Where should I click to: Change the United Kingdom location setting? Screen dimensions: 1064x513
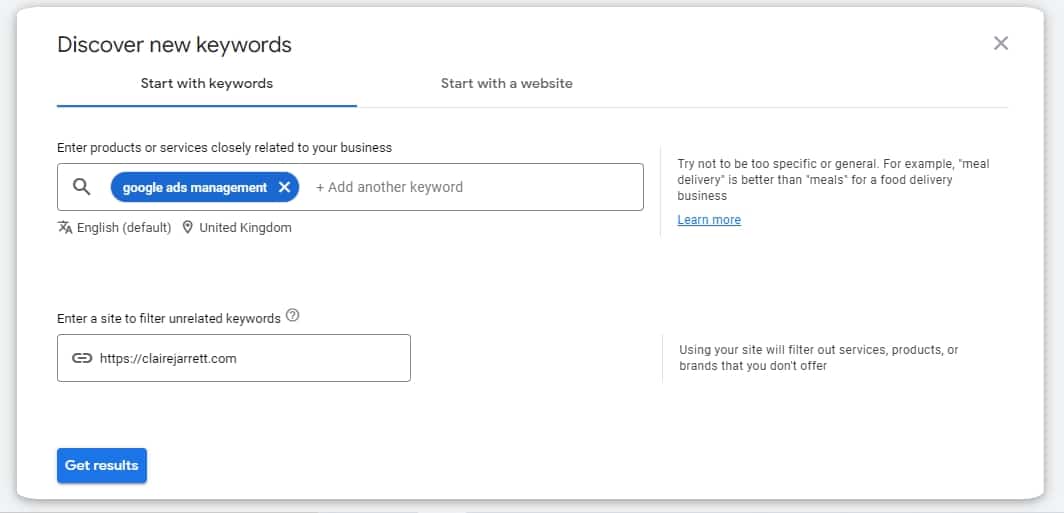click(245, 227)
